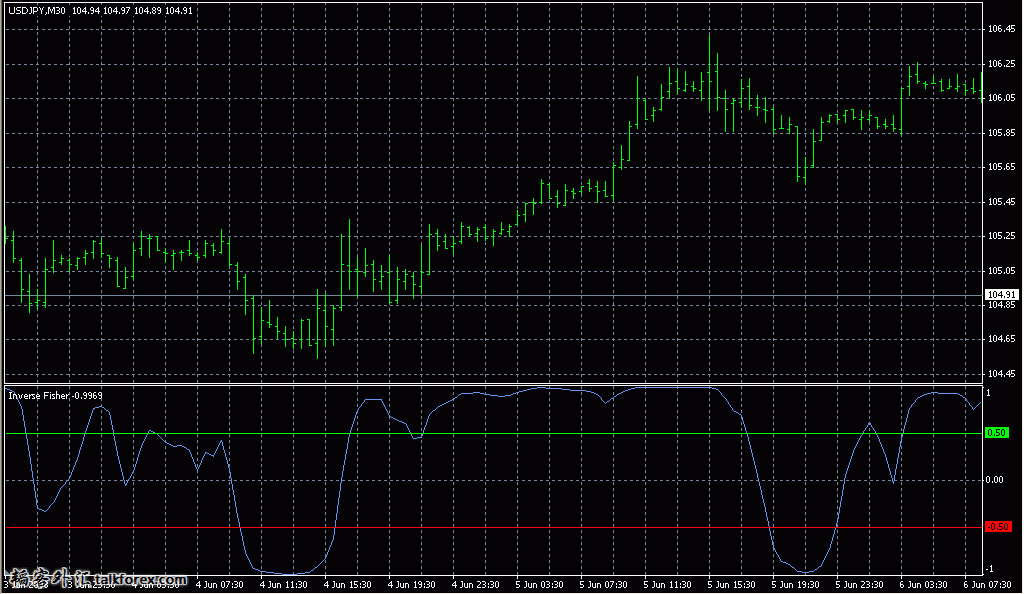This screenshot has height=594, width=1024.
Task: Click the 0.00 indicator scale label
Action: 995,480
